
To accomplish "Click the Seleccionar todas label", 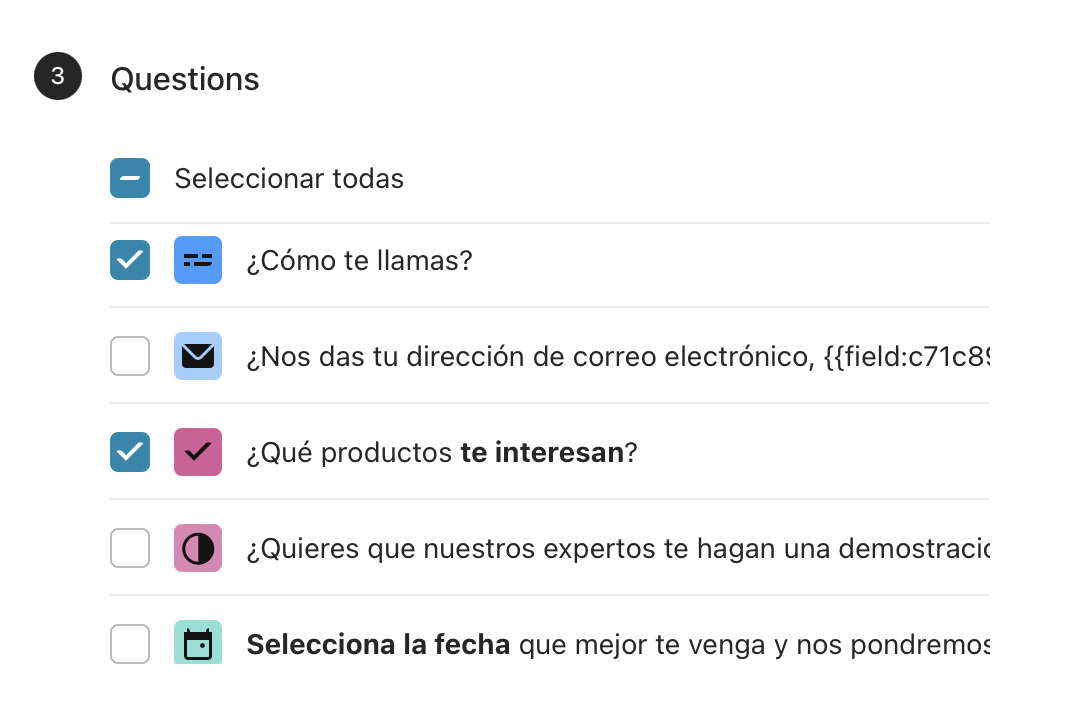I will click(289, 178).
